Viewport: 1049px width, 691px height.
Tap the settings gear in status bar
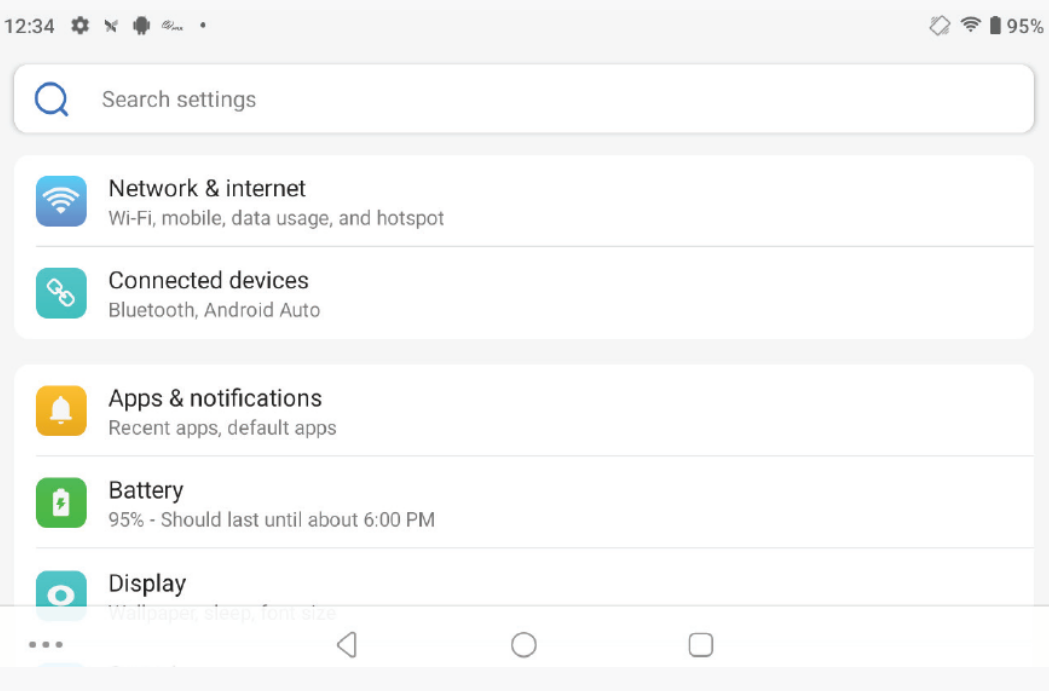point(80,26)
